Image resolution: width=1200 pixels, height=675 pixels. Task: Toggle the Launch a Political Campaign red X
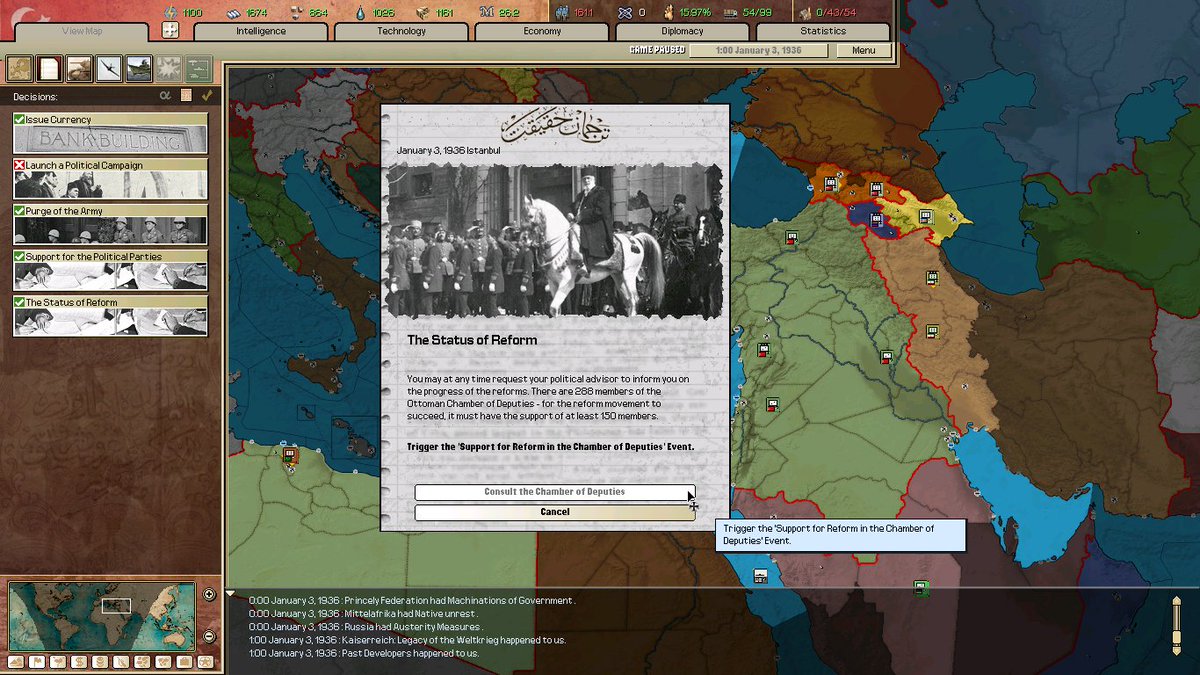(20, 166)
